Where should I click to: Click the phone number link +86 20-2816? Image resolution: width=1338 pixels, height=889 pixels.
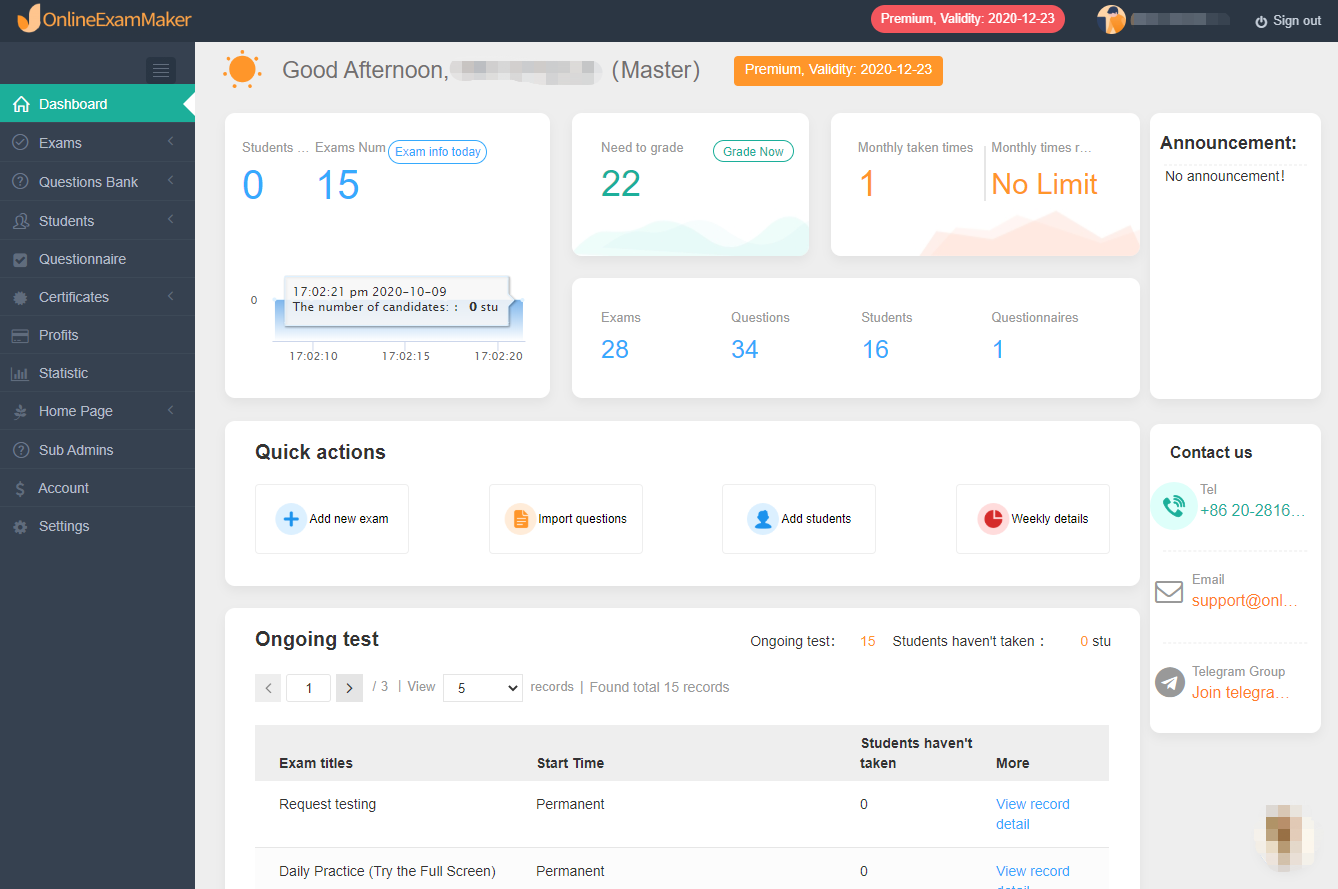click(x=1253, y=510)
